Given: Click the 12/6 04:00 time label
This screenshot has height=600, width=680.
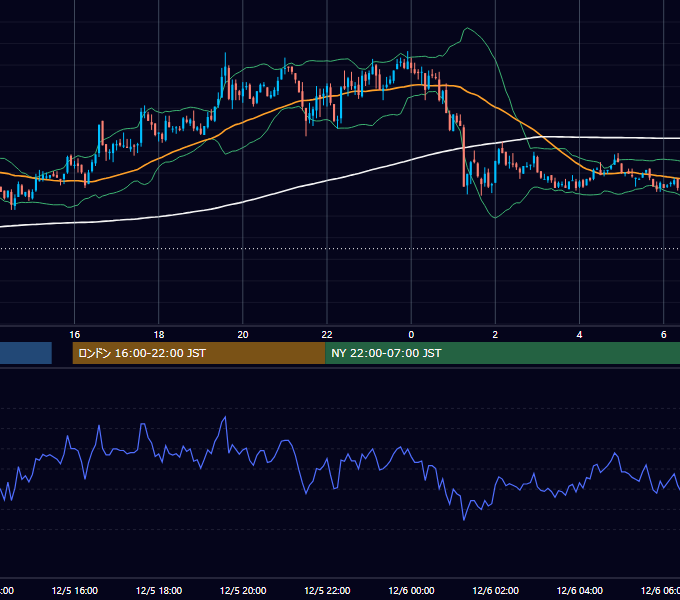Looking at the screenshot, I should point(579,590).
